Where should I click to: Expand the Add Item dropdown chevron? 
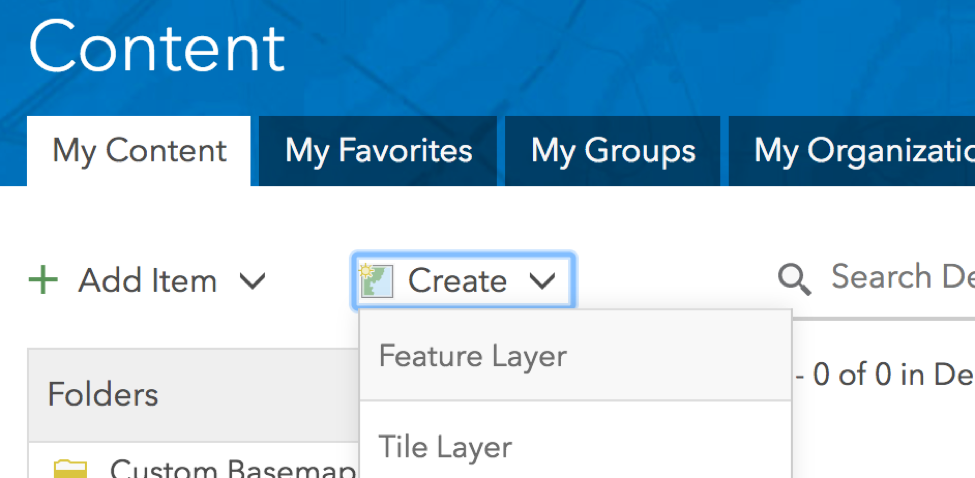pyautogui.click(x=253, y=281)
